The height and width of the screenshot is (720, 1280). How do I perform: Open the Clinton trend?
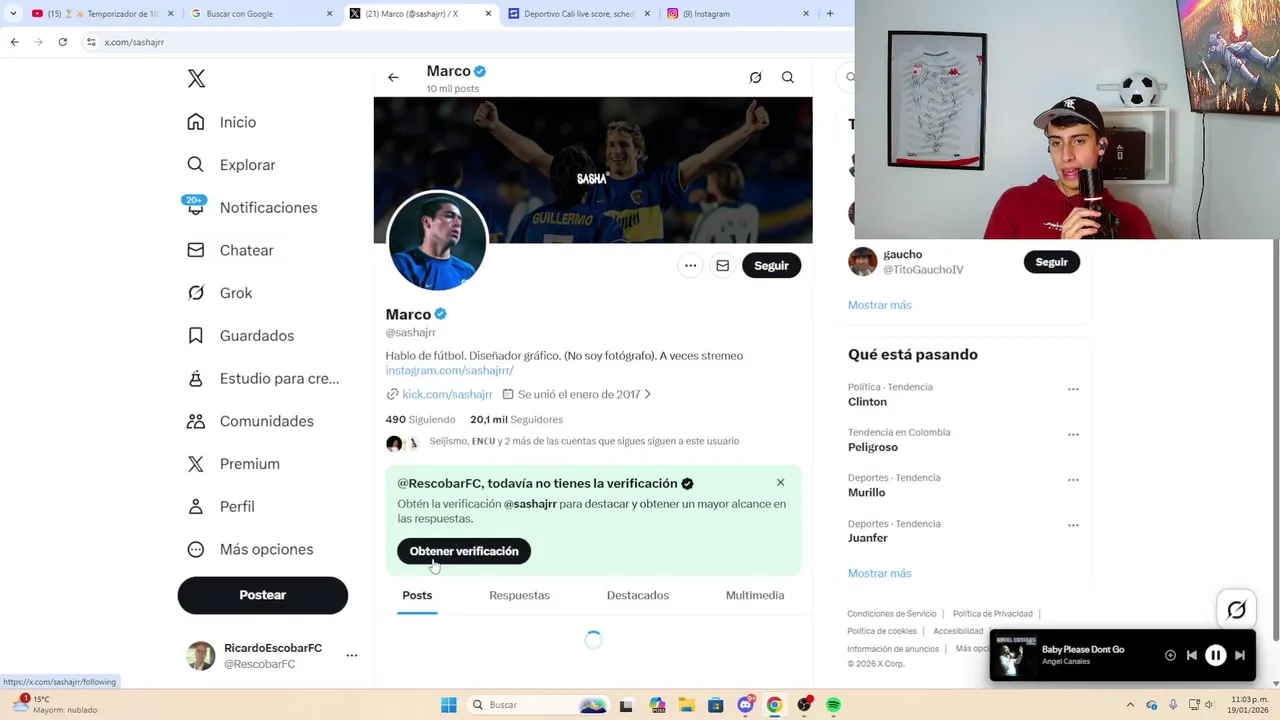click(867, 402)
